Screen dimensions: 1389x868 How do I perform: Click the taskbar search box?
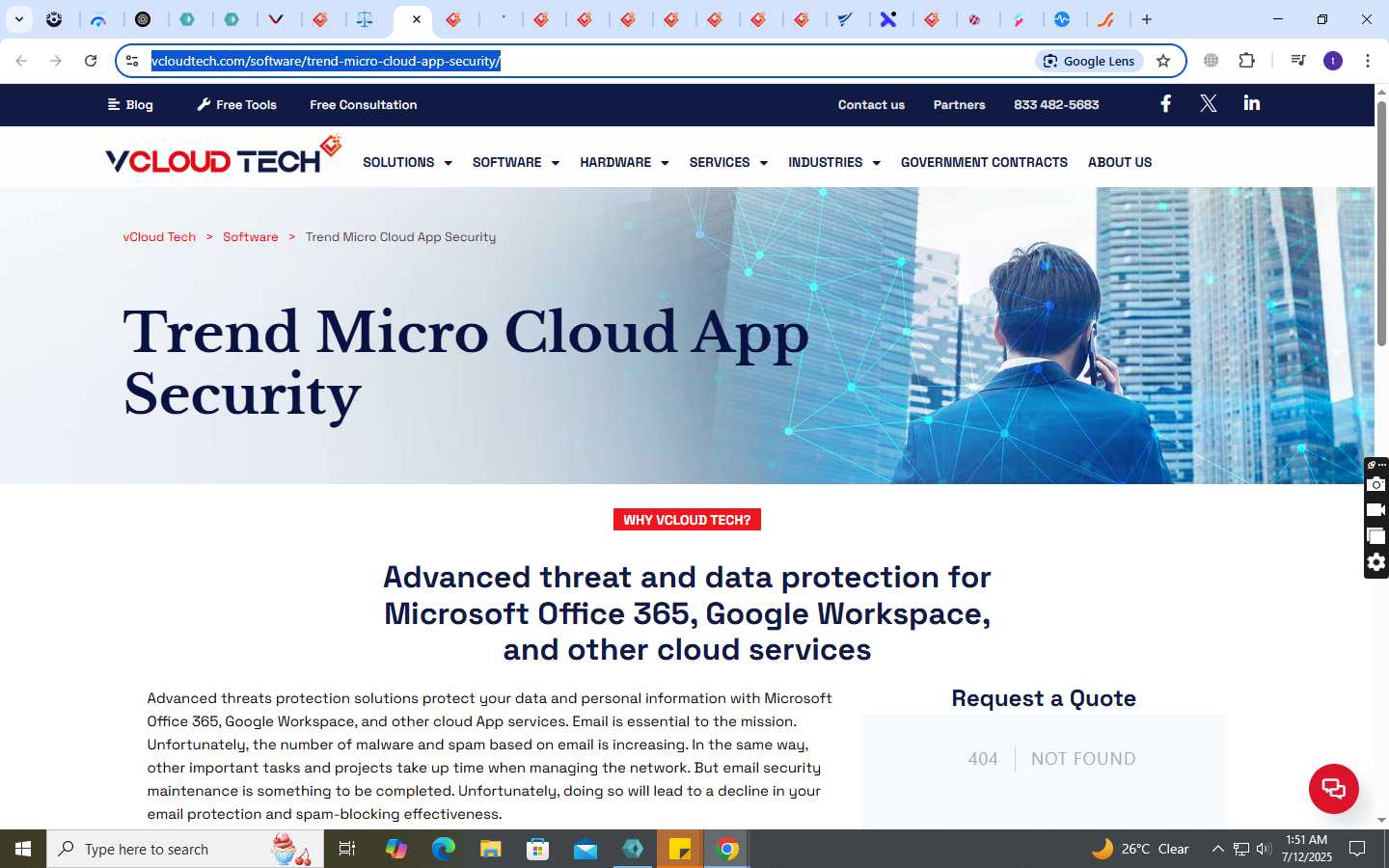point(185,849)
